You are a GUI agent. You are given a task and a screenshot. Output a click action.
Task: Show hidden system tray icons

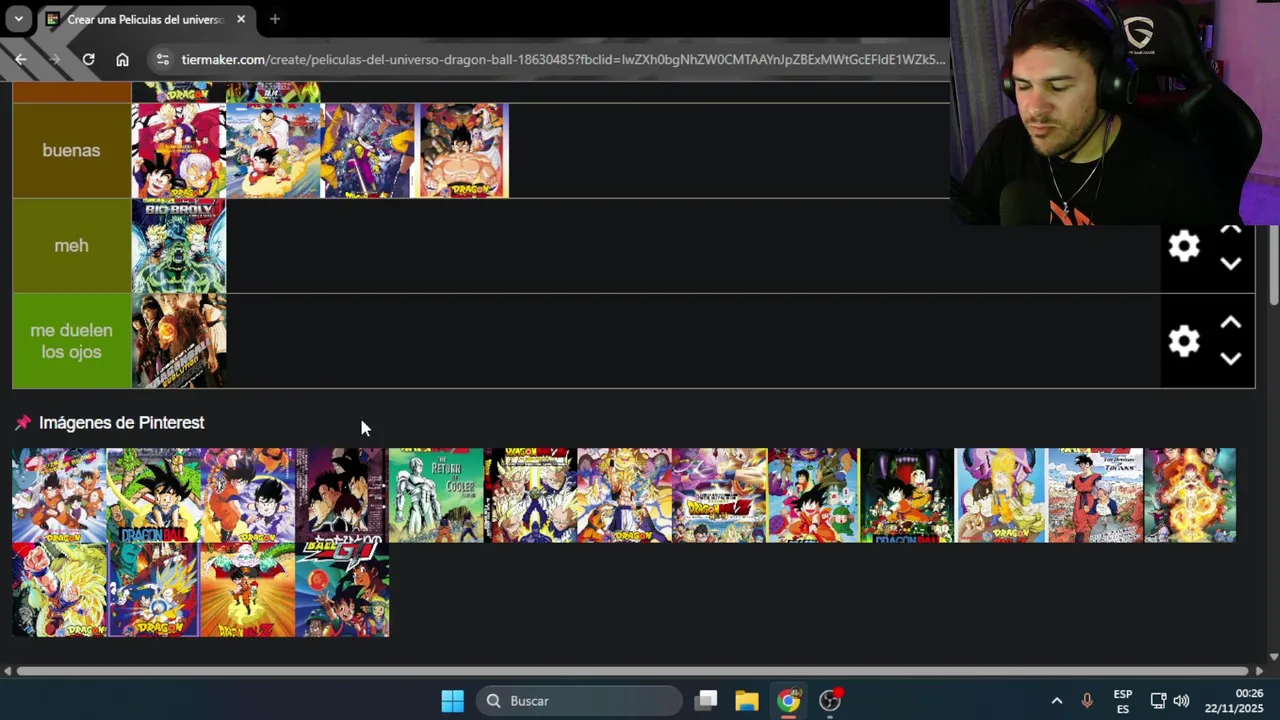(x=1056, y=701)
